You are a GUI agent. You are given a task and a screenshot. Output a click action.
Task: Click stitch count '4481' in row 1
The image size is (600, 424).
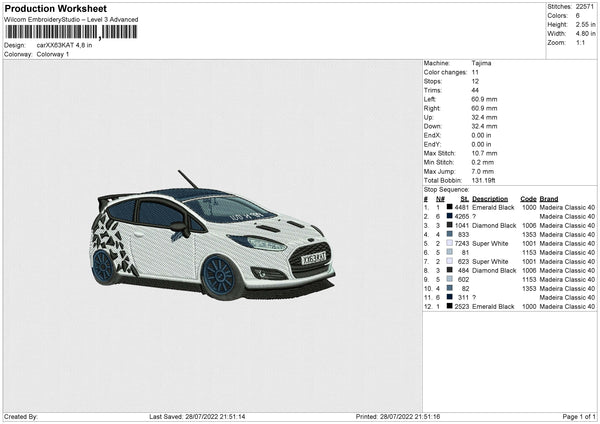[462, 207]
